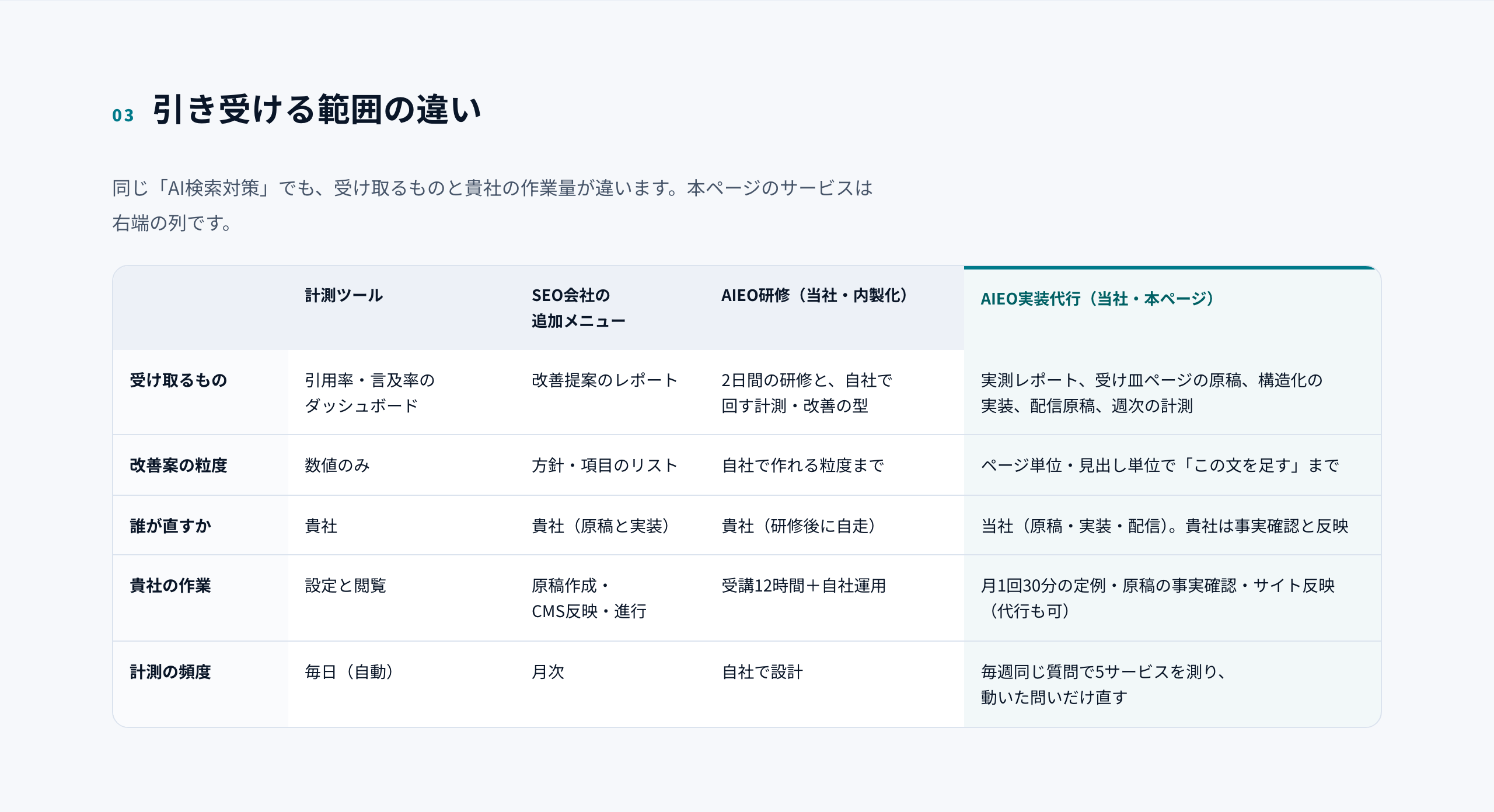Click the 貴社の作業 row label
1494x812 pixels.
170,586
